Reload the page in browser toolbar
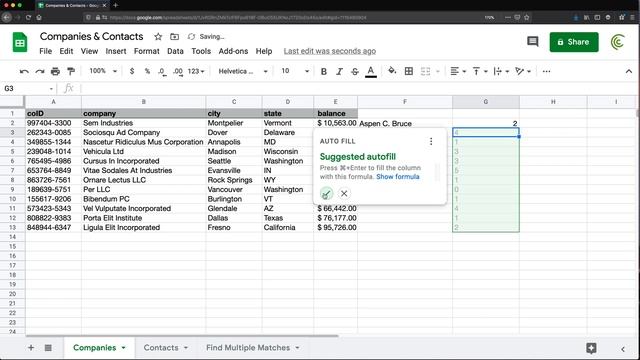The height and width of the screenshot is (360, 640). (x=28, y=18)
